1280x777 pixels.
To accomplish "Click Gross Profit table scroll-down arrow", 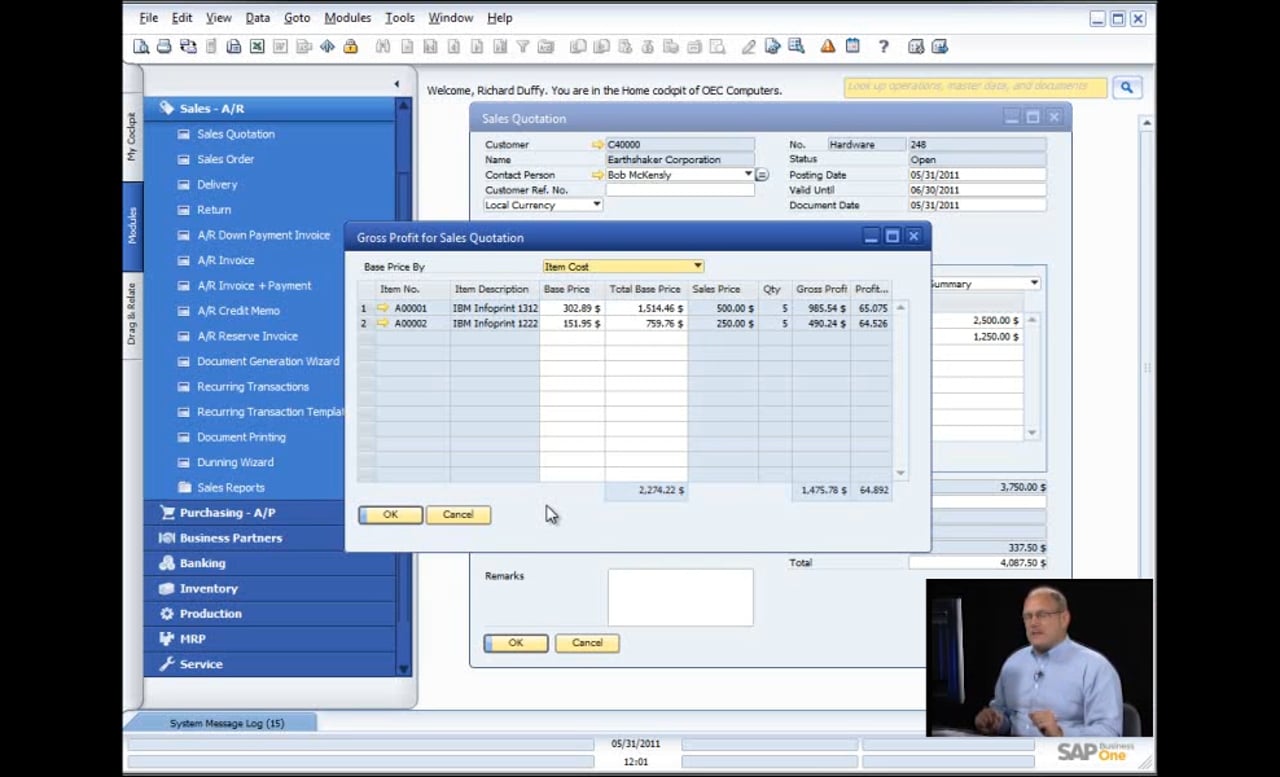I will (900, 473).
